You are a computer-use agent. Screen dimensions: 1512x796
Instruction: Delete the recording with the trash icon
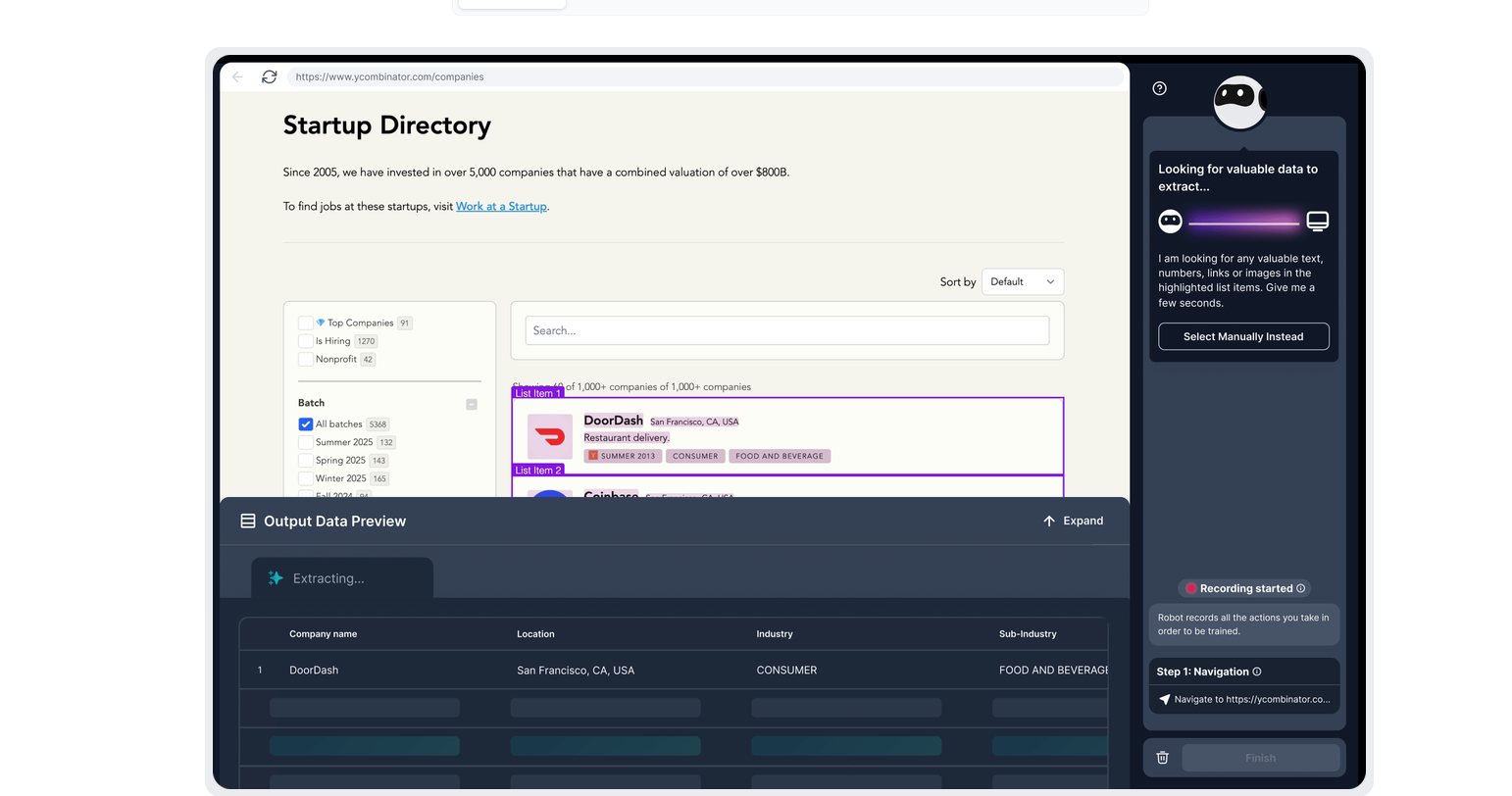(1163, 758)
